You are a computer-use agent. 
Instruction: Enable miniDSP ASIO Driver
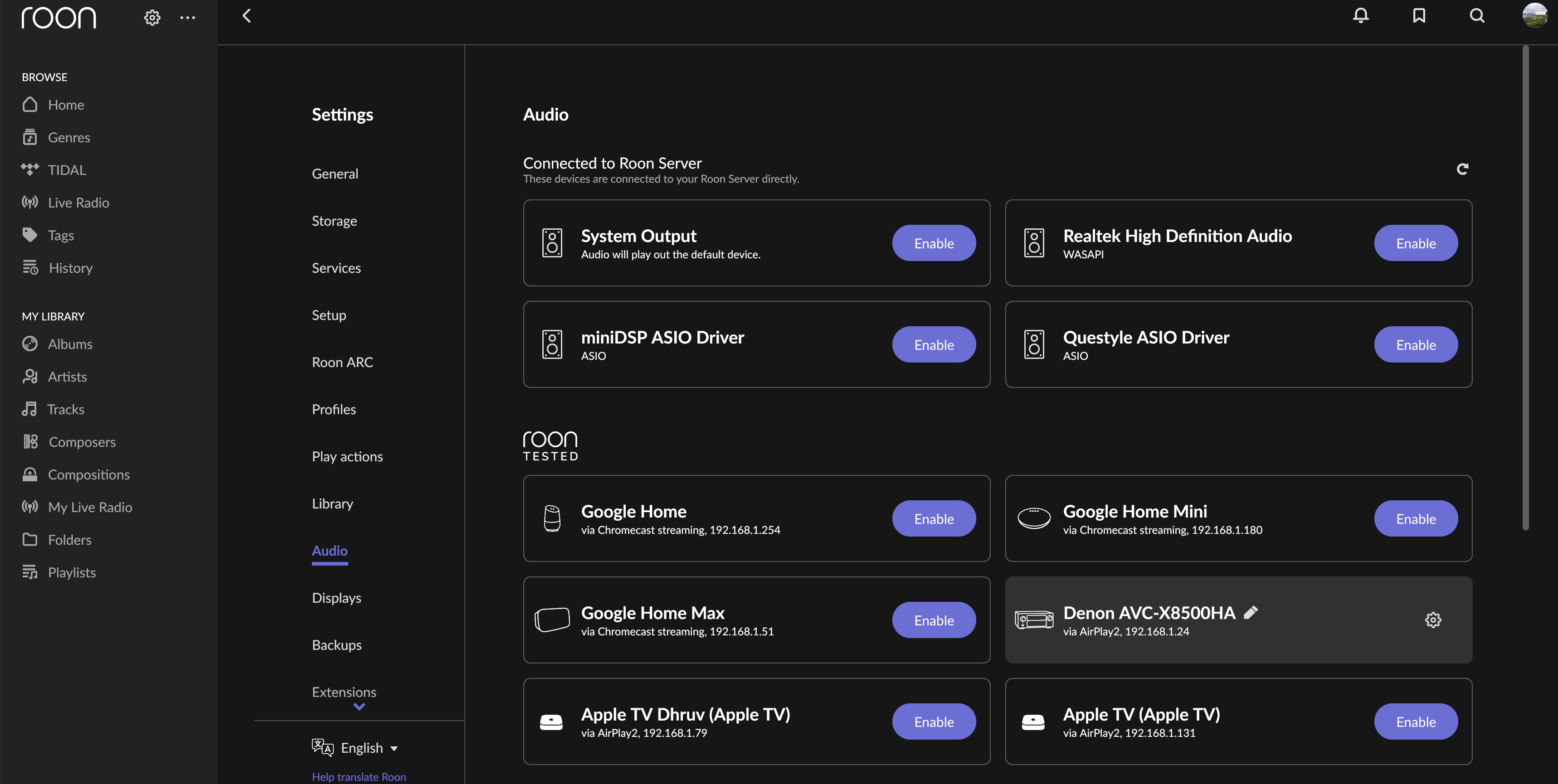934,344
